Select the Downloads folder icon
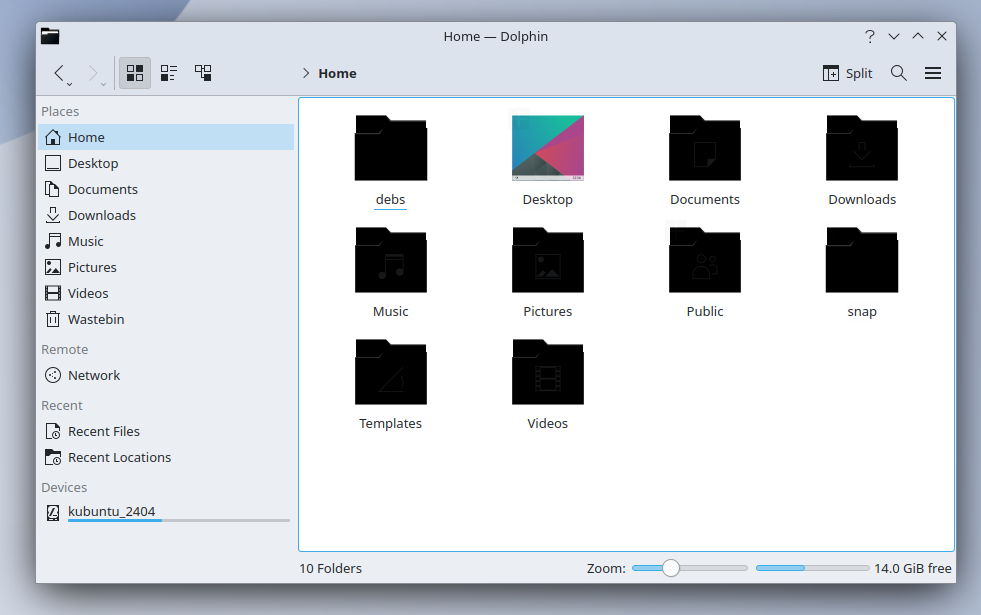This screenshot has height=615, width=981. (x=862, y=148)
